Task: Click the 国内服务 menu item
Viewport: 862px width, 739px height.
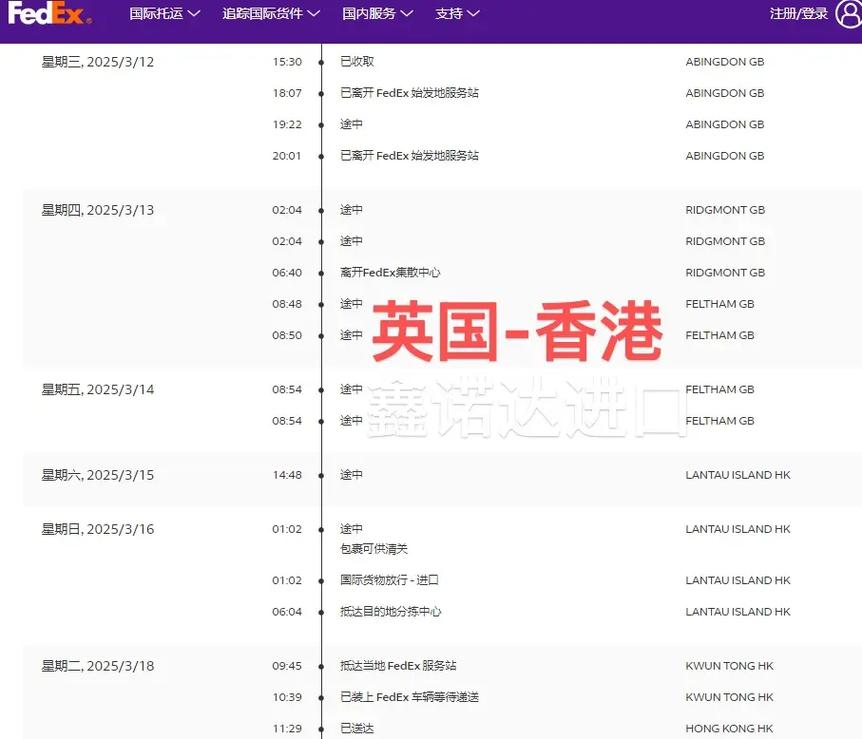Action: [370, 14]
